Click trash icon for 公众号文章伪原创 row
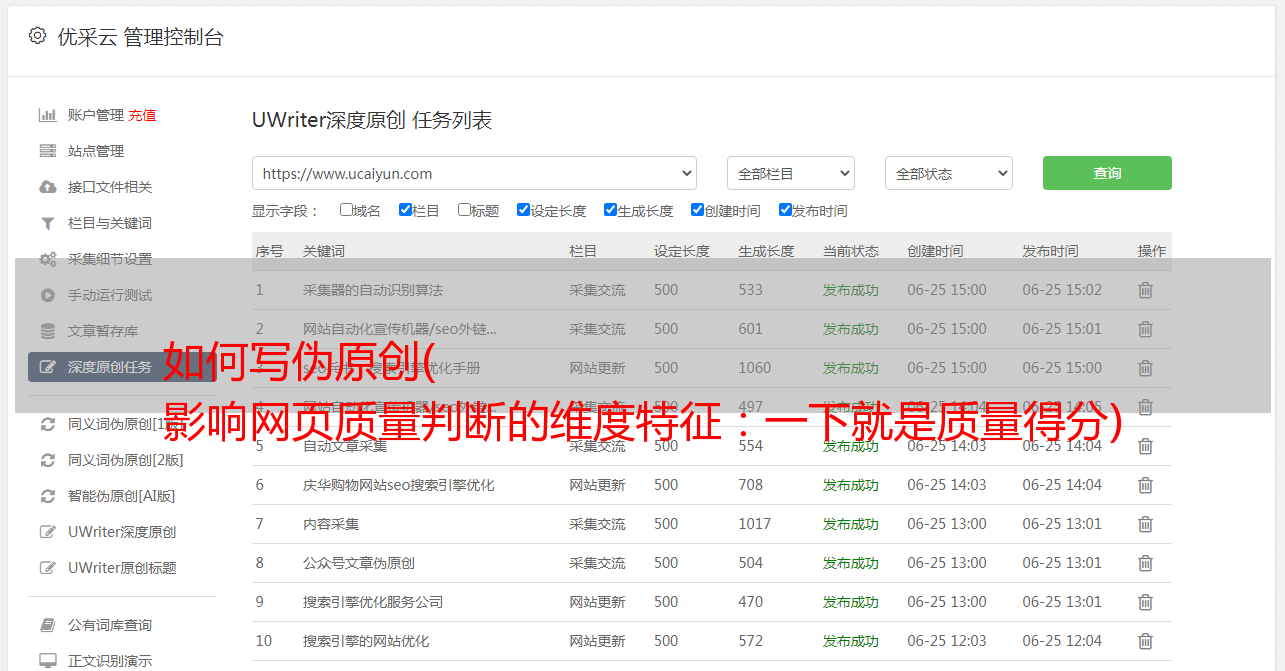Viewport: 1285px width, 671px height. [1145, 563]
